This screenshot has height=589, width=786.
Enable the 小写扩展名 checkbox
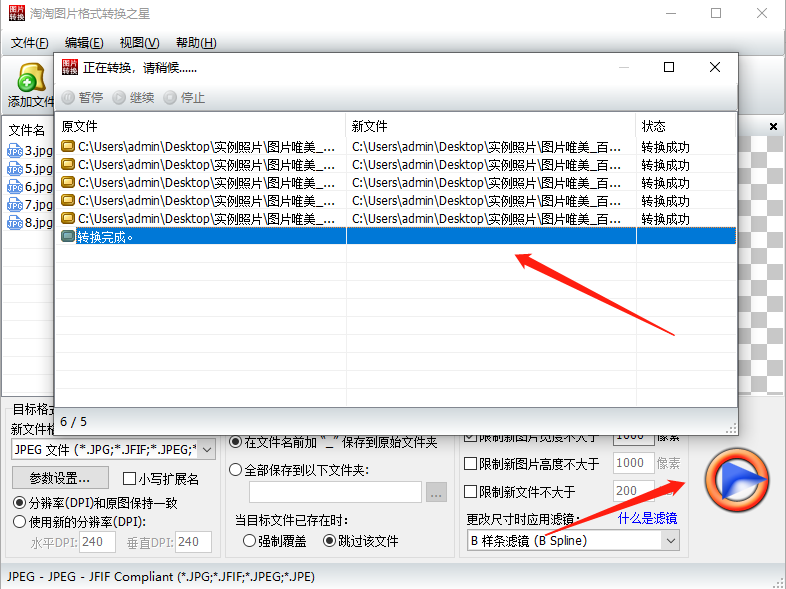click(130, 479)
